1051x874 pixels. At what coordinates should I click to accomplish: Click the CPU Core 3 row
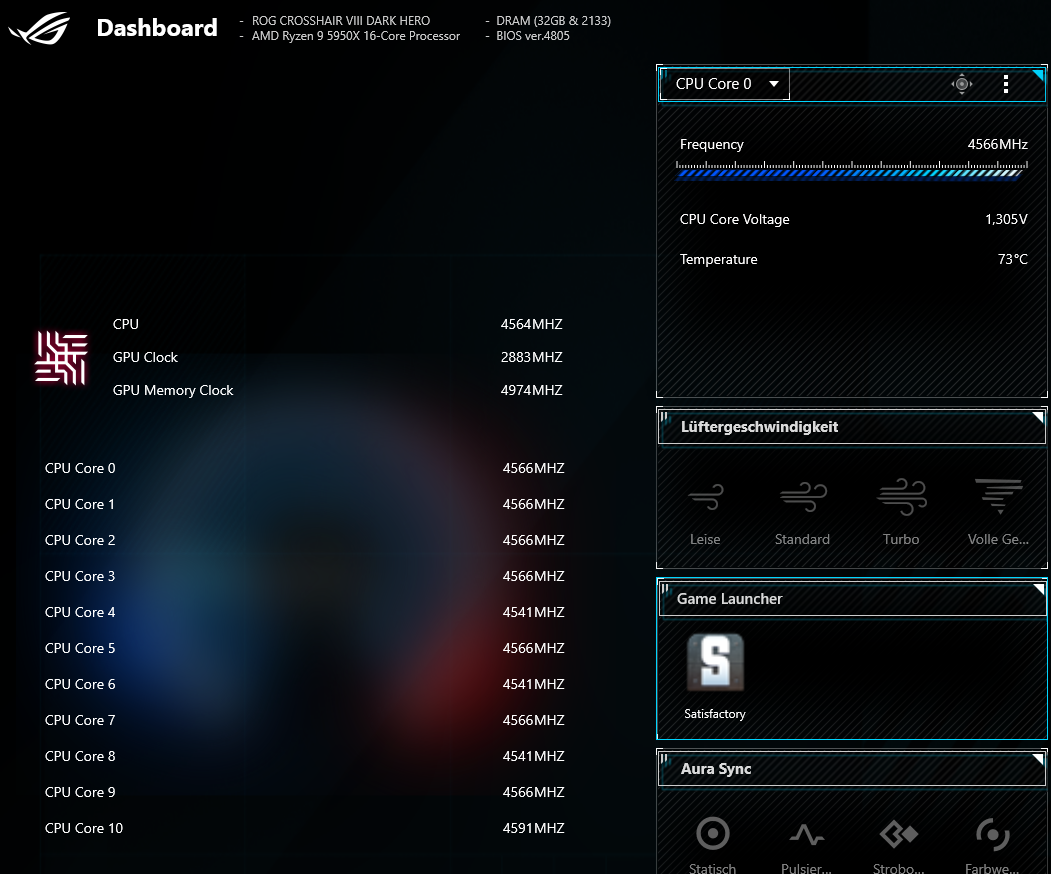[x=304, y=576]
